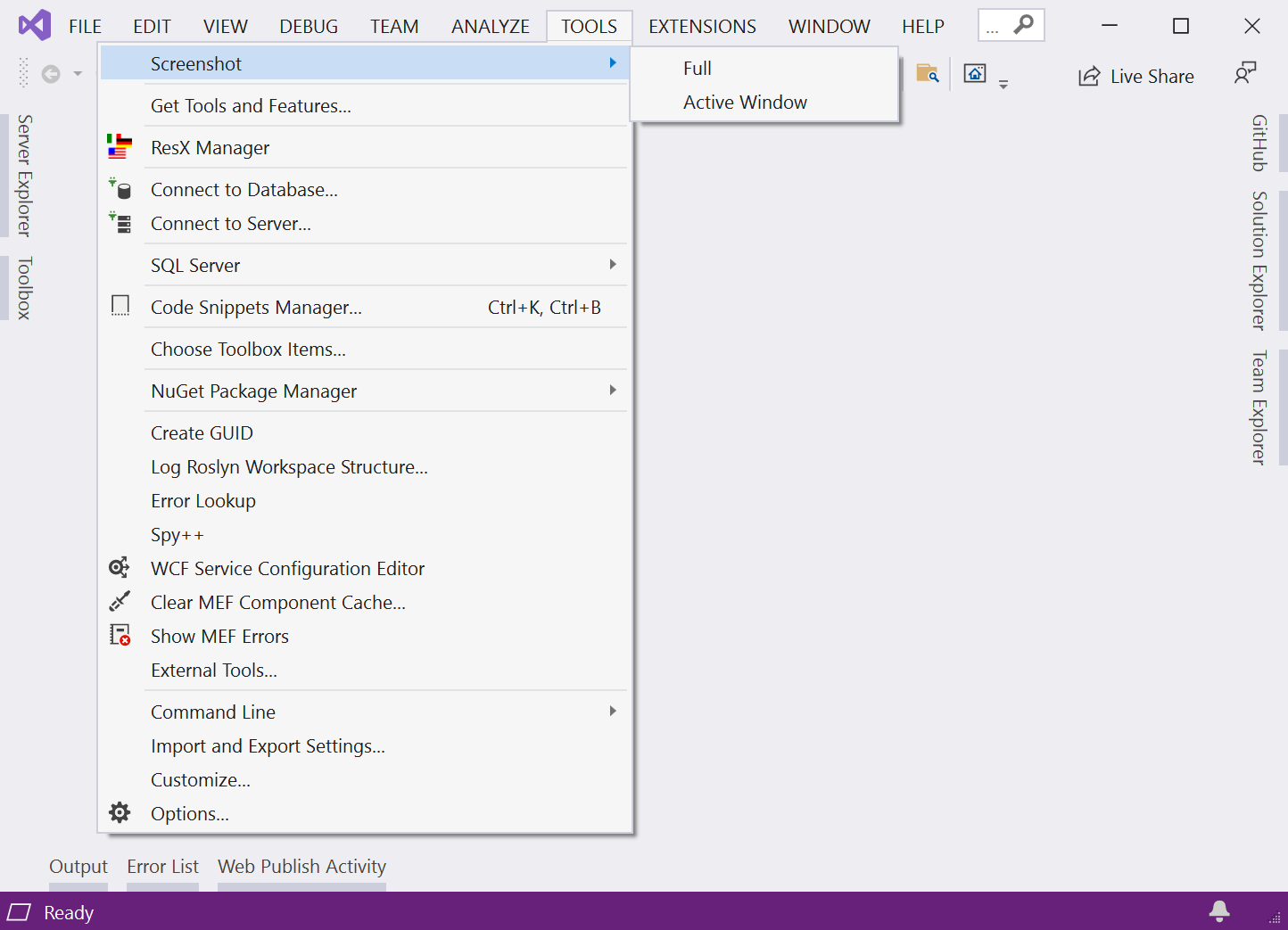Click the Visual Studio logo icon
Screen dimensions: 1288x930
click(x=35, y=25)
